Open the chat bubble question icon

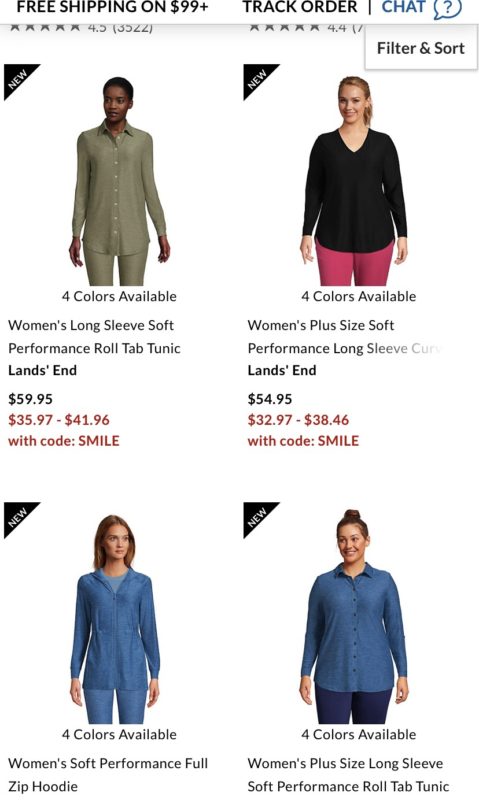[447, 9]
